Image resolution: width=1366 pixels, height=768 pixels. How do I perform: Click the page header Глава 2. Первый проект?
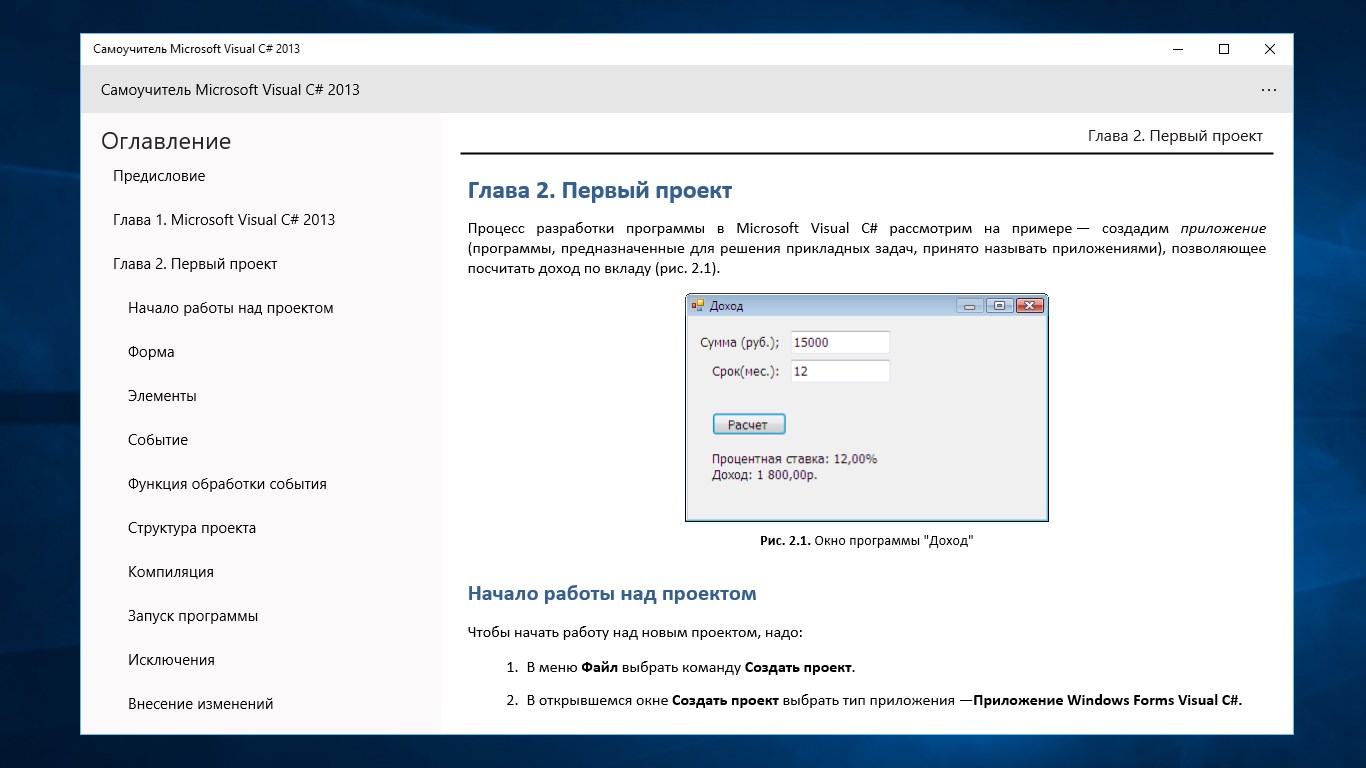pos(1175,136)
